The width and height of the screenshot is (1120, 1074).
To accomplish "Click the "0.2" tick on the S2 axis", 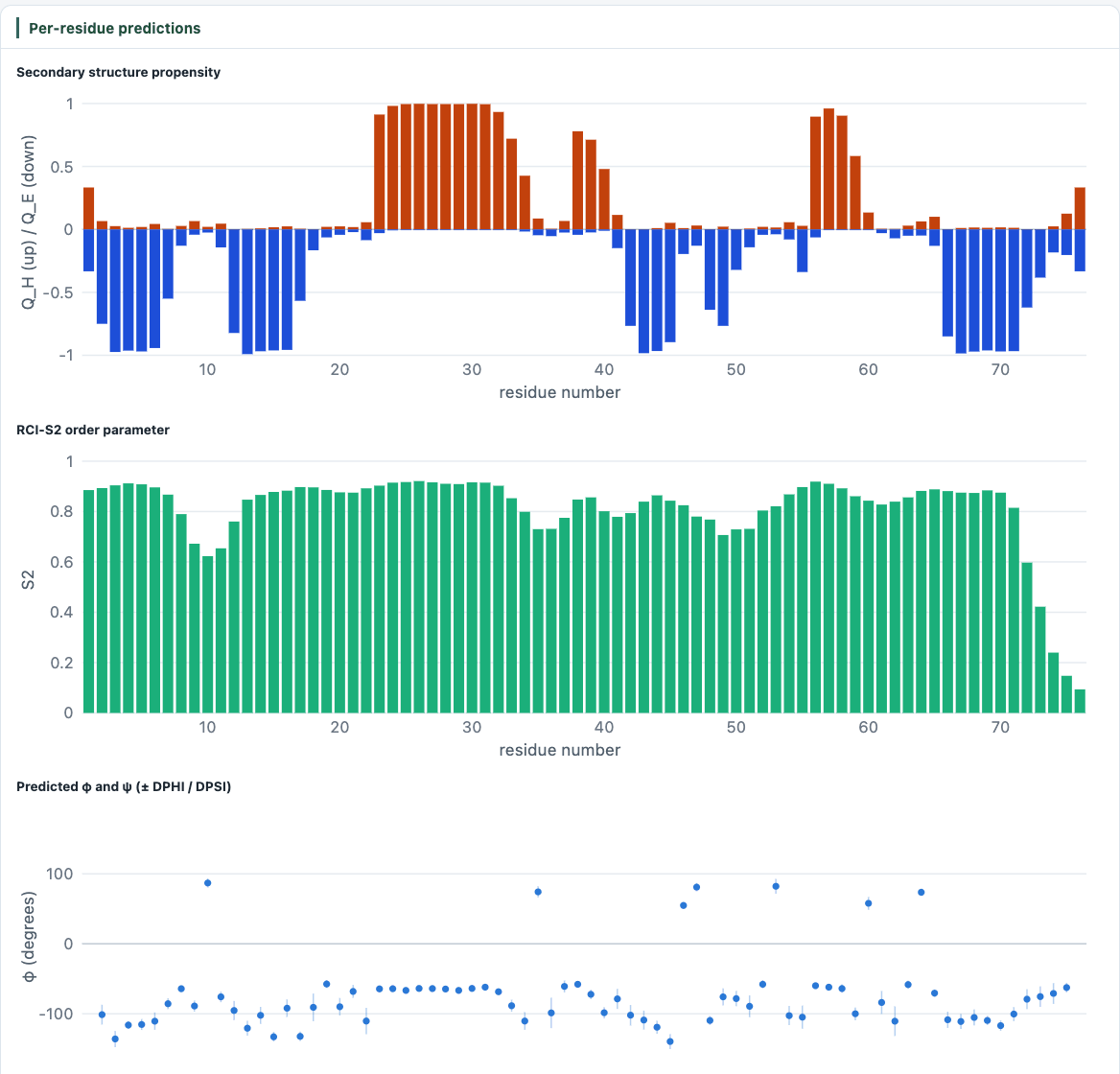I will coord(61,663).
